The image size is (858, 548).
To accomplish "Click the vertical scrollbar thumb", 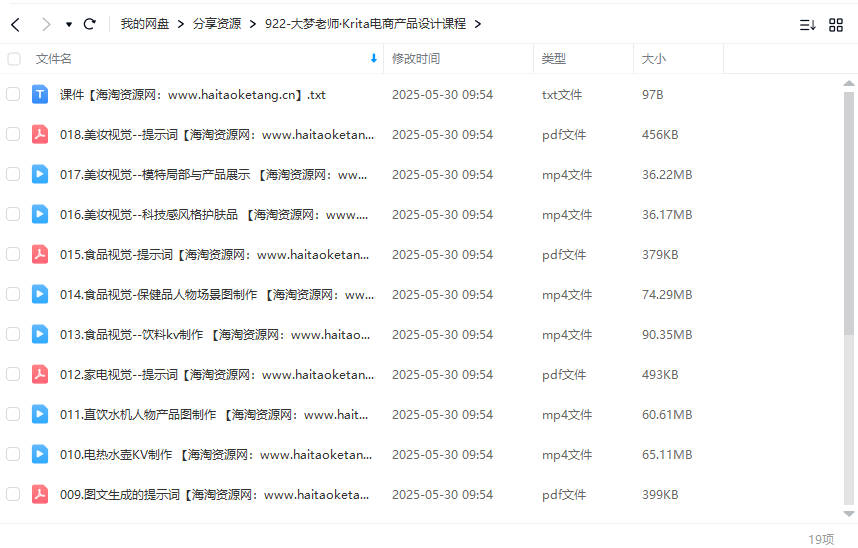I will (x=849, y=214).
